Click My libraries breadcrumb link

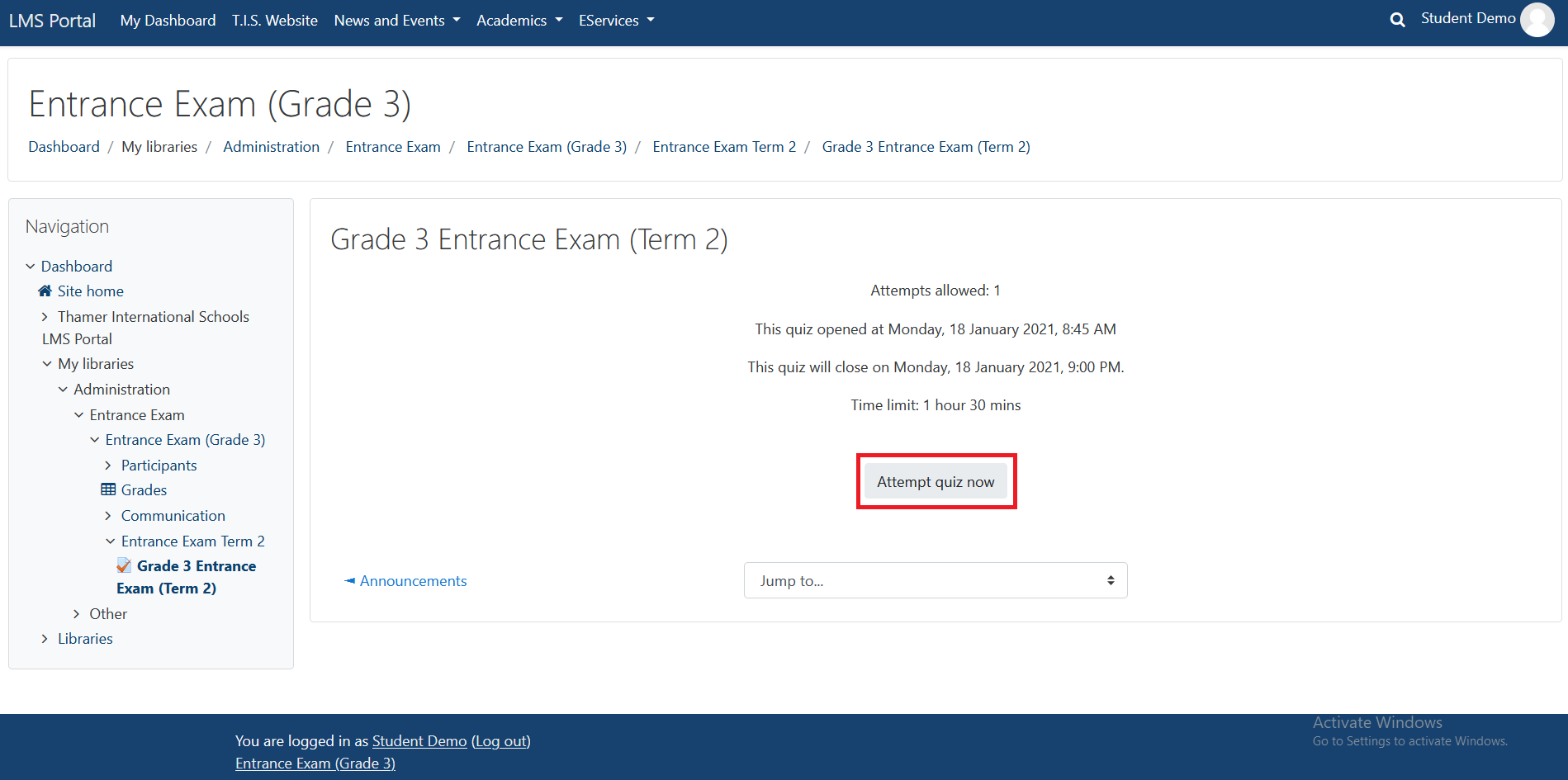click(x=159, y=146)
